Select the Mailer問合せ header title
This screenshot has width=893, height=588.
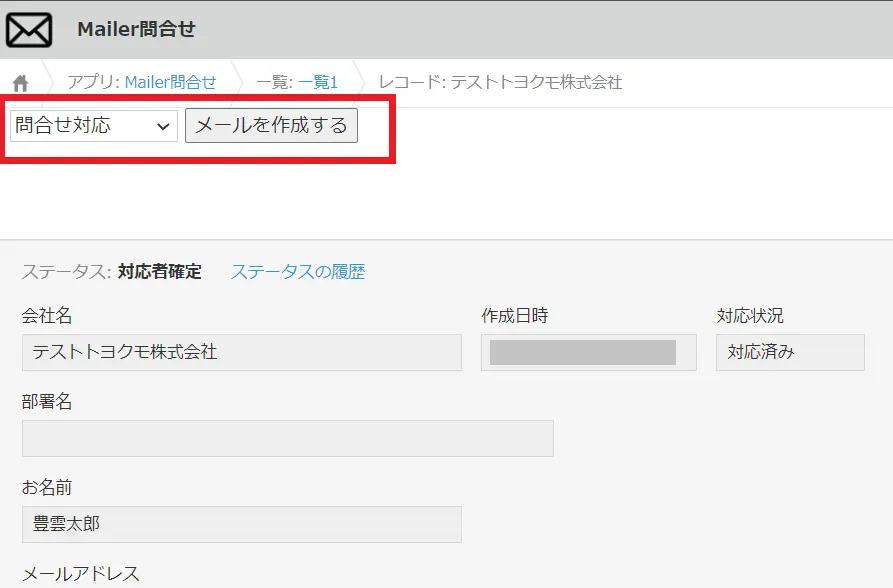137,29
